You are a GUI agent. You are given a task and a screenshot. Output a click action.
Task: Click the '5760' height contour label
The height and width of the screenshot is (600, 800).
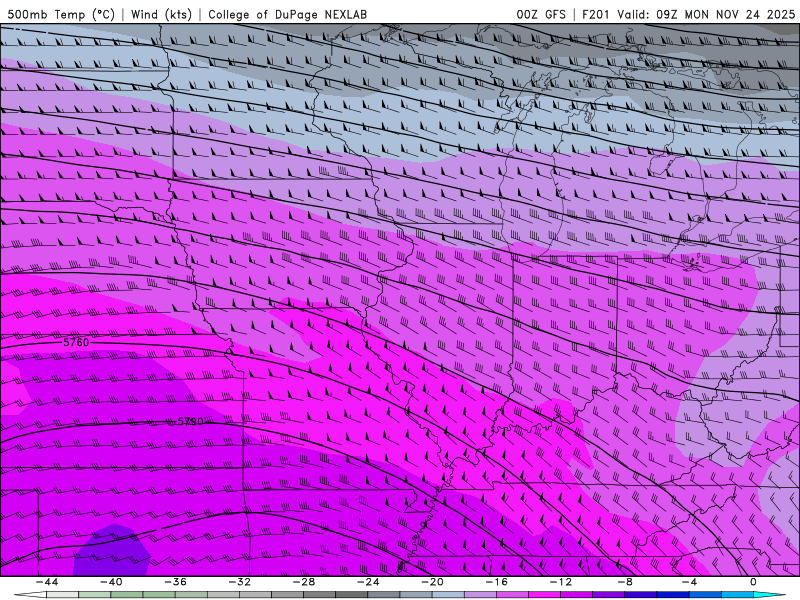point(76,342)
